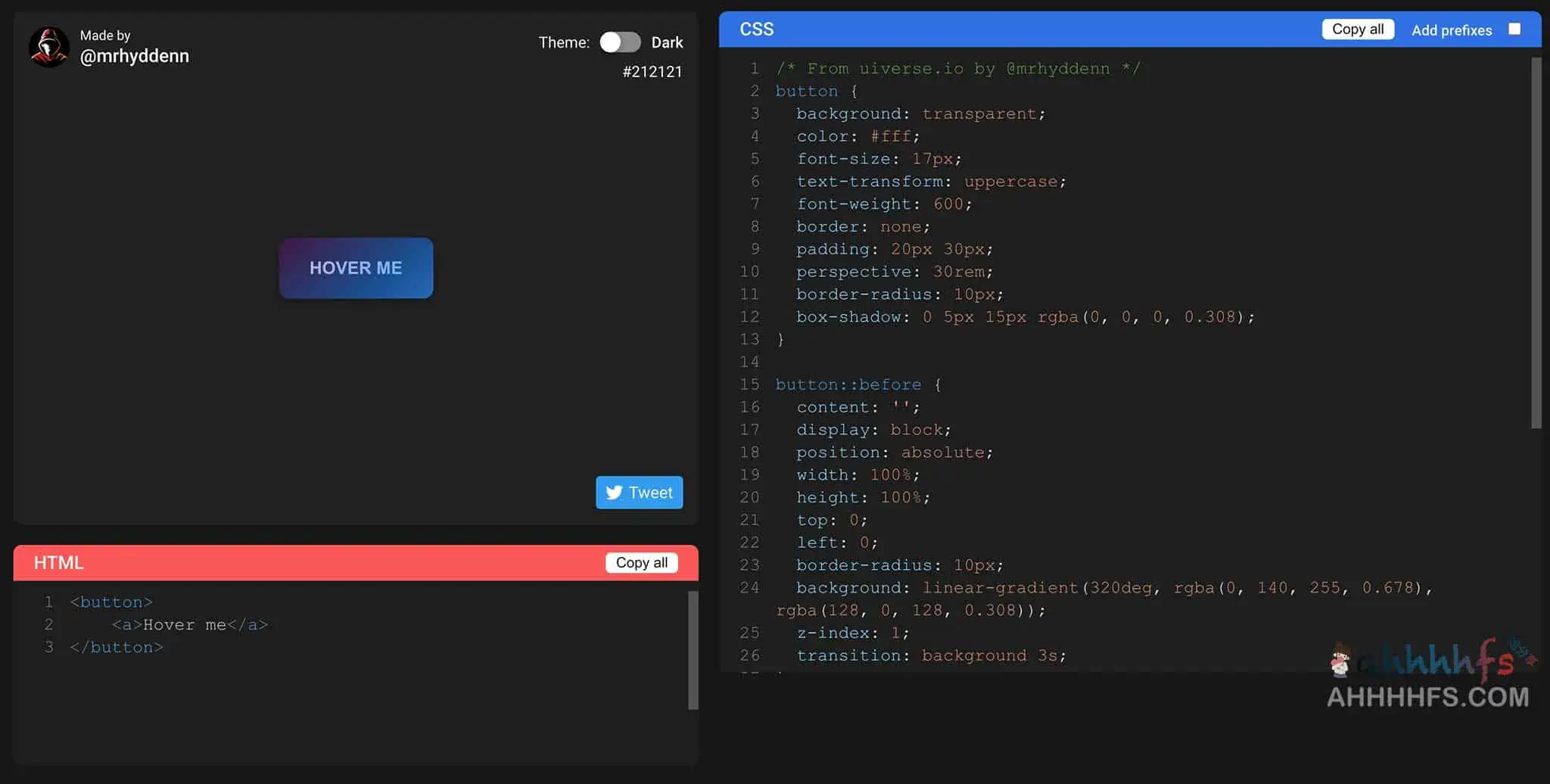1550x784 pixels.
Task: Click the Dark label beside the theme switch
Action: [667, 42]
